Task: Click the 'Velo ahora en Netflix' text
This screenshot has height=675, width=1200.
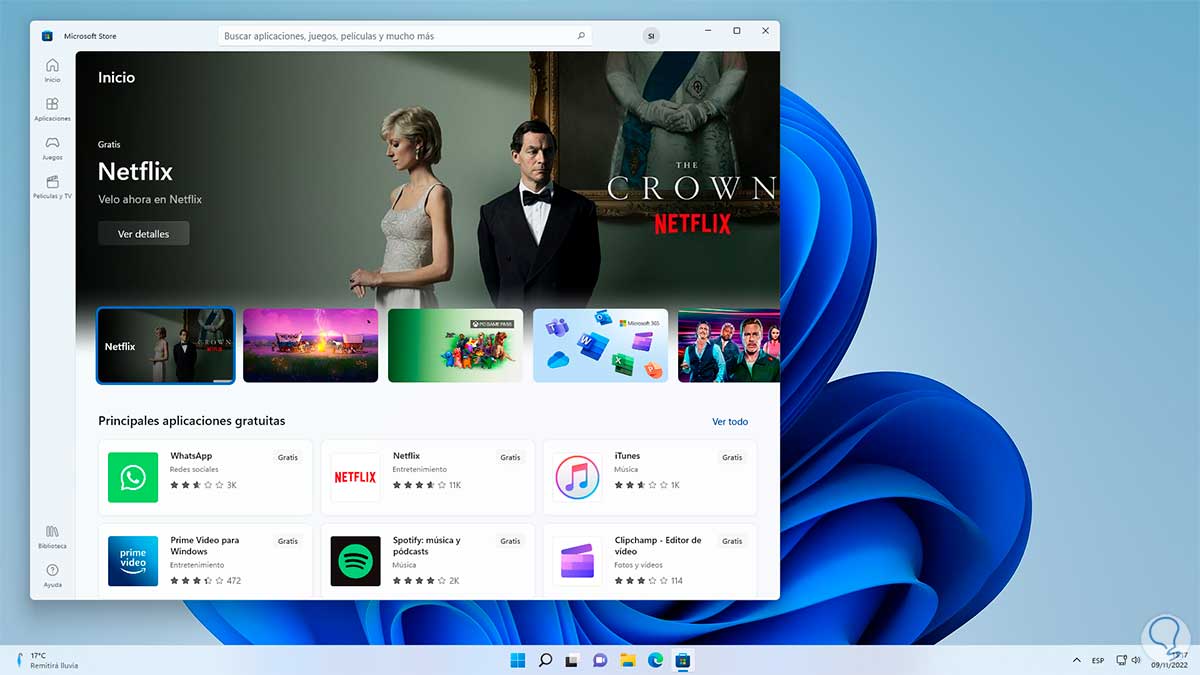Action: (150, 199)
